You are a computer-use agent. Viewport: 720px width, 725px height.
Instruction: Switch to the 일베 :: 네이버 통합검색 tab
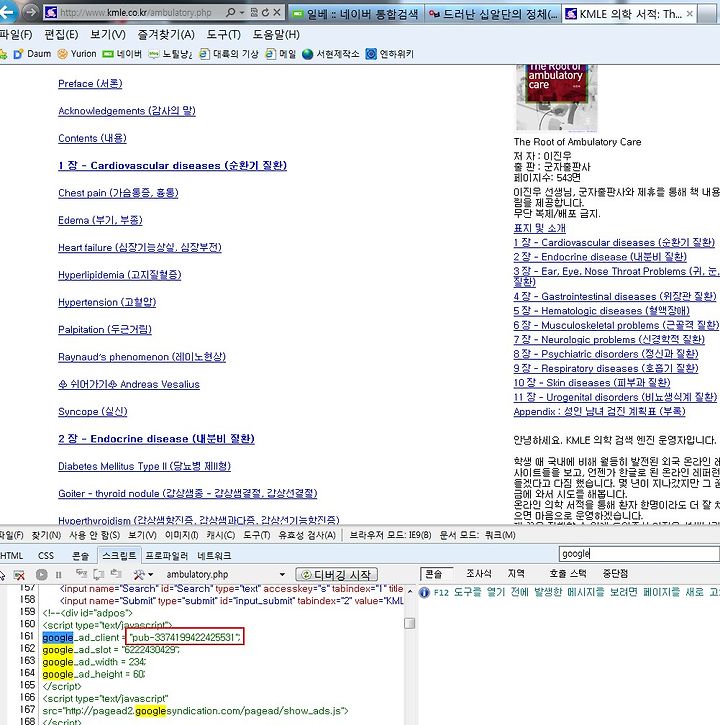[x=356, y=14]
